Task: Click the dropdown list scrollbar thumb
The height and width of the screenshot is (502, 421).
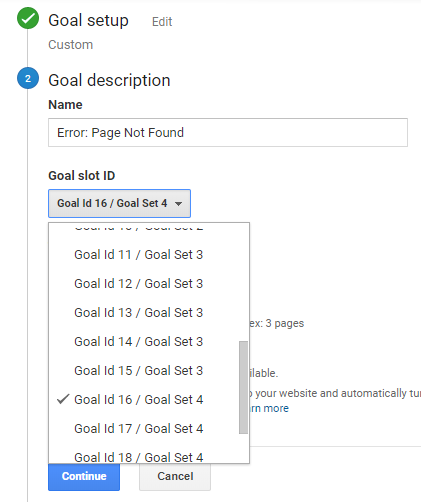Action: pos(243,387)
